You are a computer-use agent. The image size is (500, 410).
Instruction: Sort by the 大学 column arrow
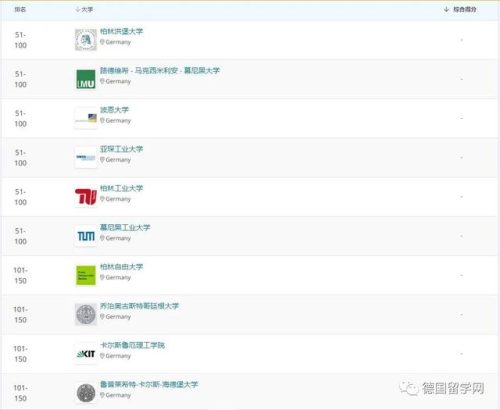point(77,10)
